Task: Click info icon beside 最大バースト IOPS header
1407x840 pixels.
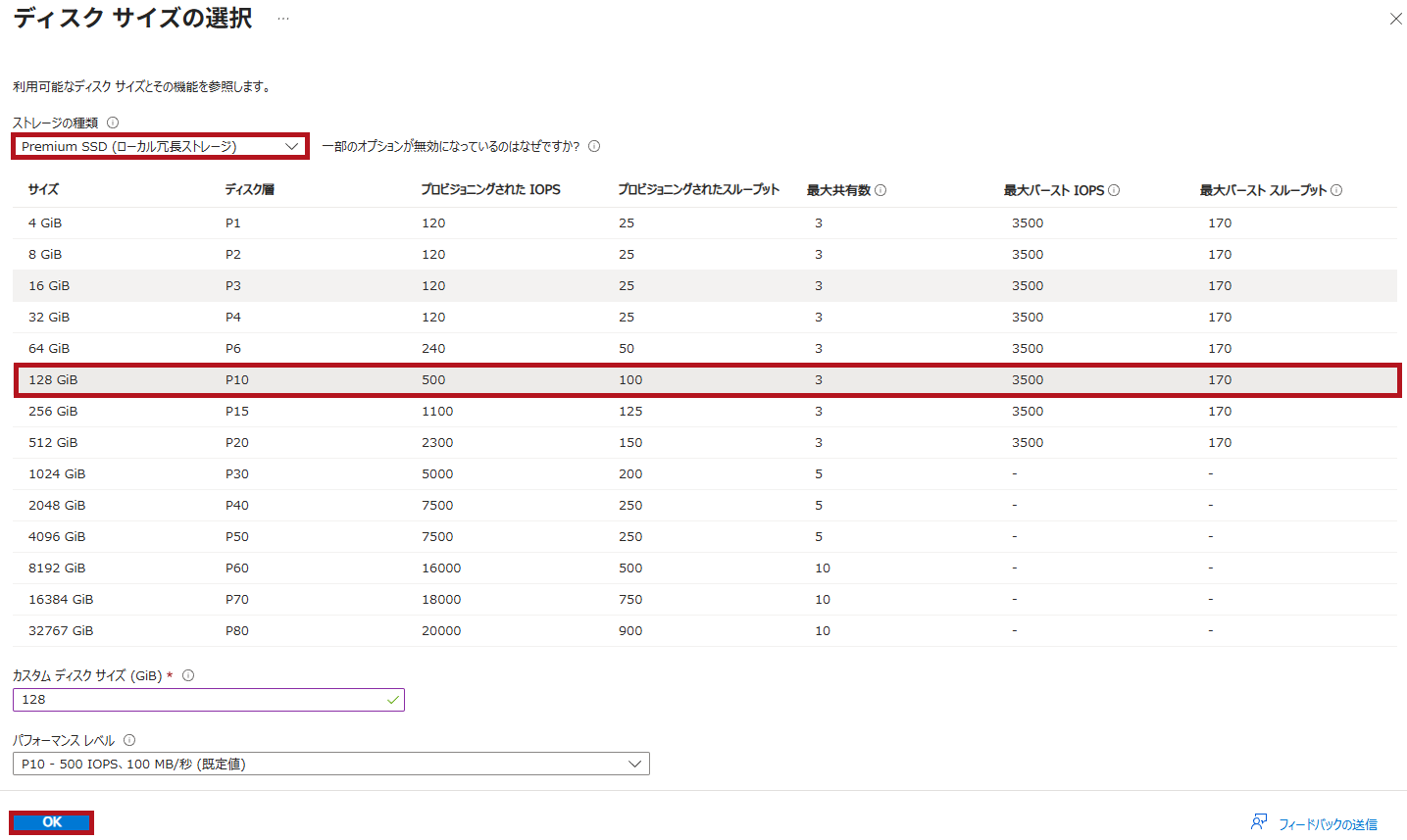Action: tap(1114, 190)
